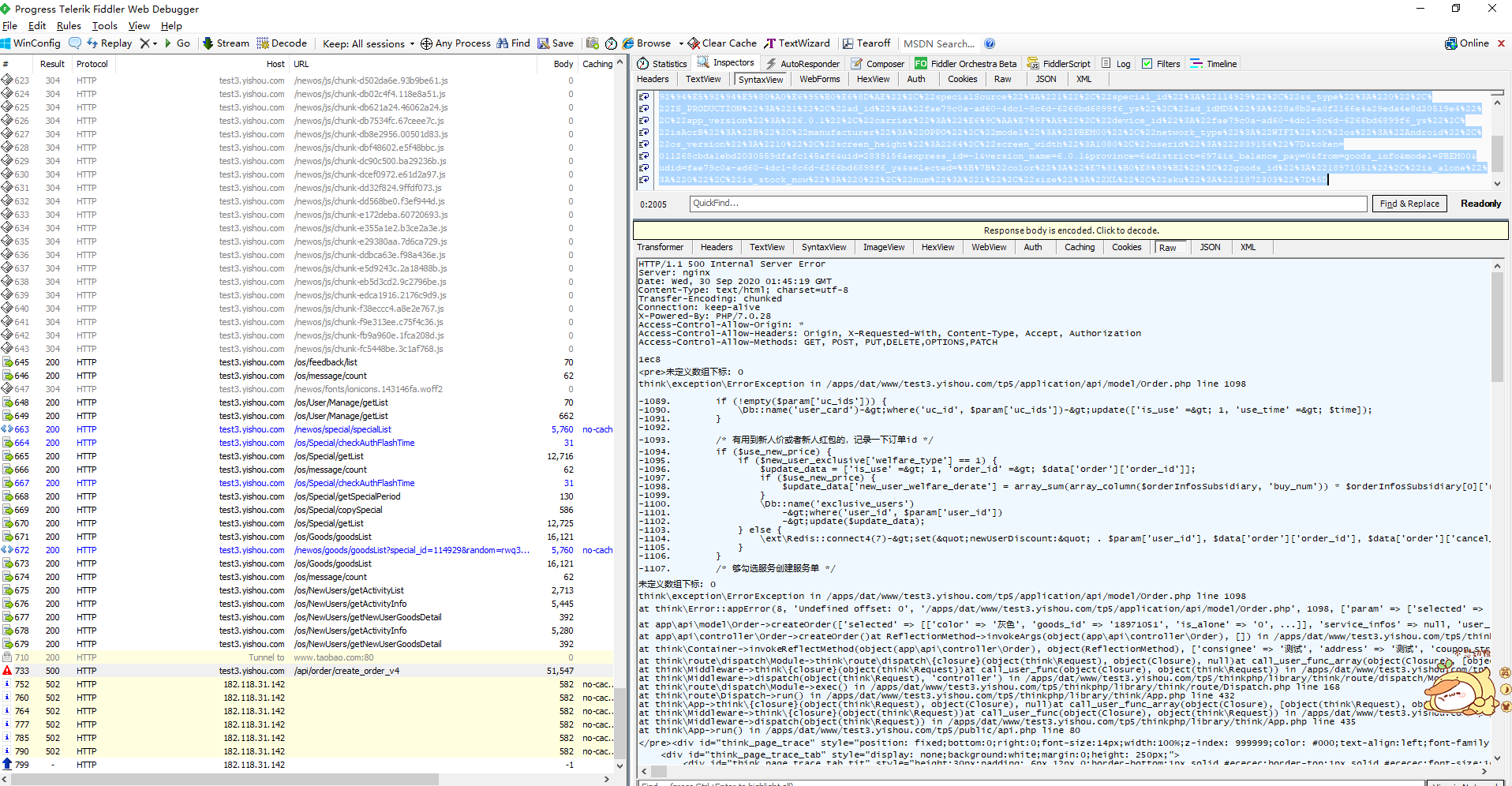This screenshot has height=786, width=1512.
Task: Click the Caching column header
Action: (x=597, y=64)
